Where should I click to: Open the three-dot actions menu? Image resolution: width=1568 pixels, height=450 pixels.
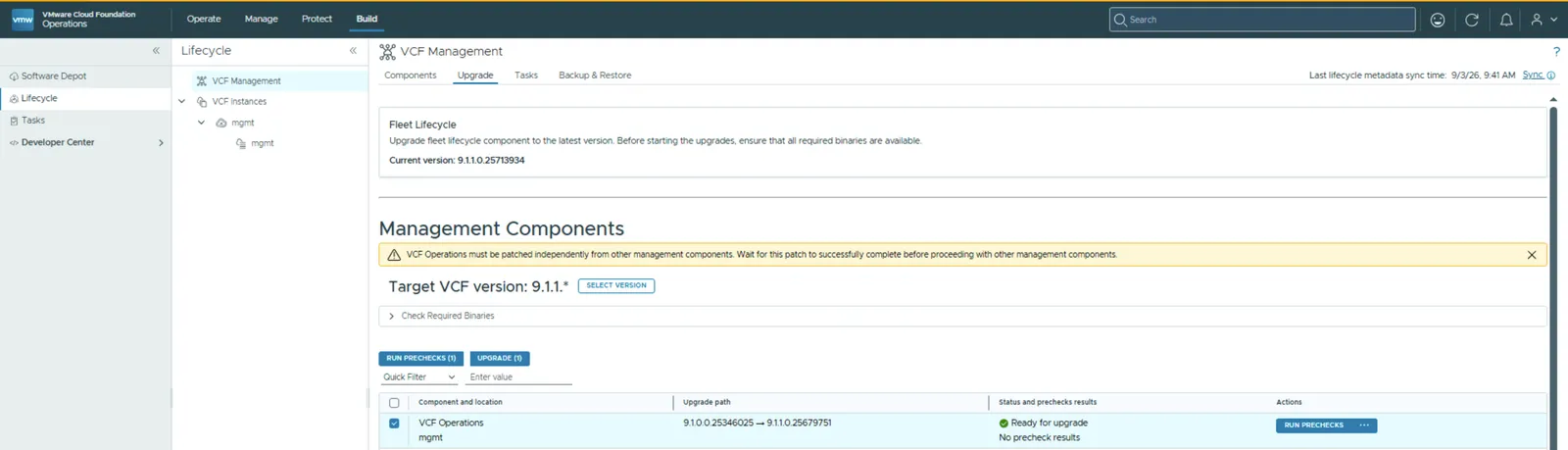pos(1364,425)
